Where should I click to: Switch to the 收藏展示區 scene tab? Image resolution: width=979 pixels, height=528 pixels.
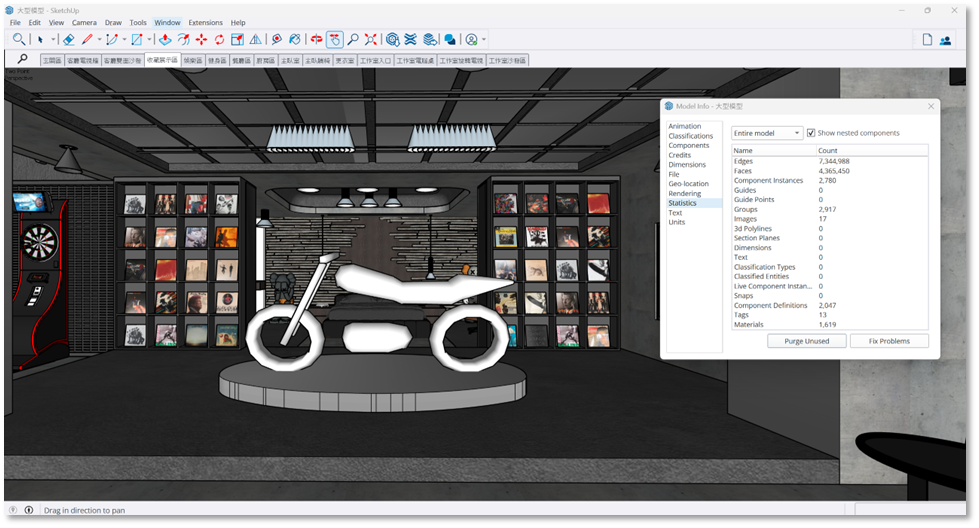pyautogui.click(x=162, y=60)
